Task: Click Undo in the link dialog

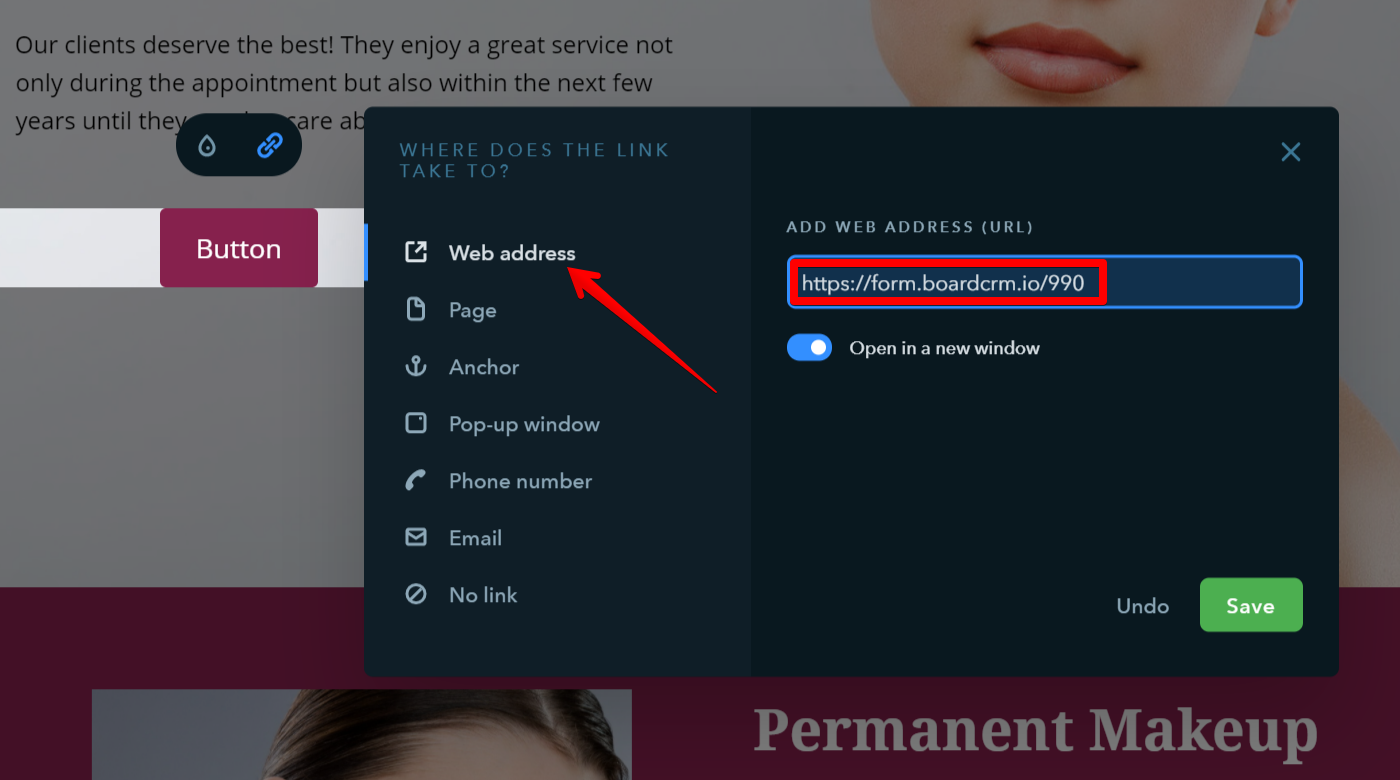Action: point(1142,606)
